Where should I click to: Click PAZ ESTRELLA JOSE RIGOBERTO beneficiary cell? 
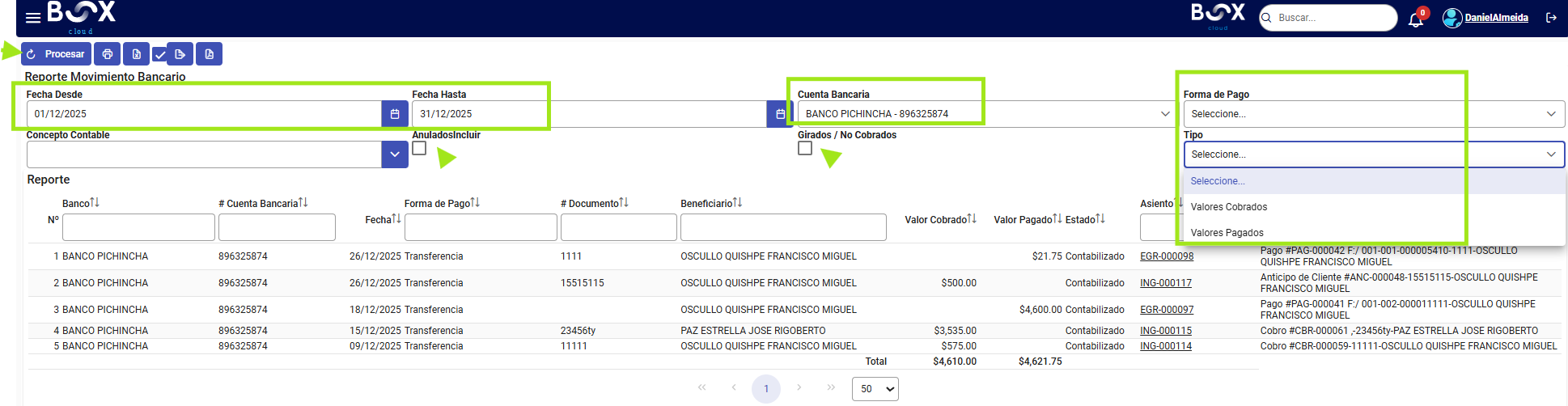pos(753,331)
